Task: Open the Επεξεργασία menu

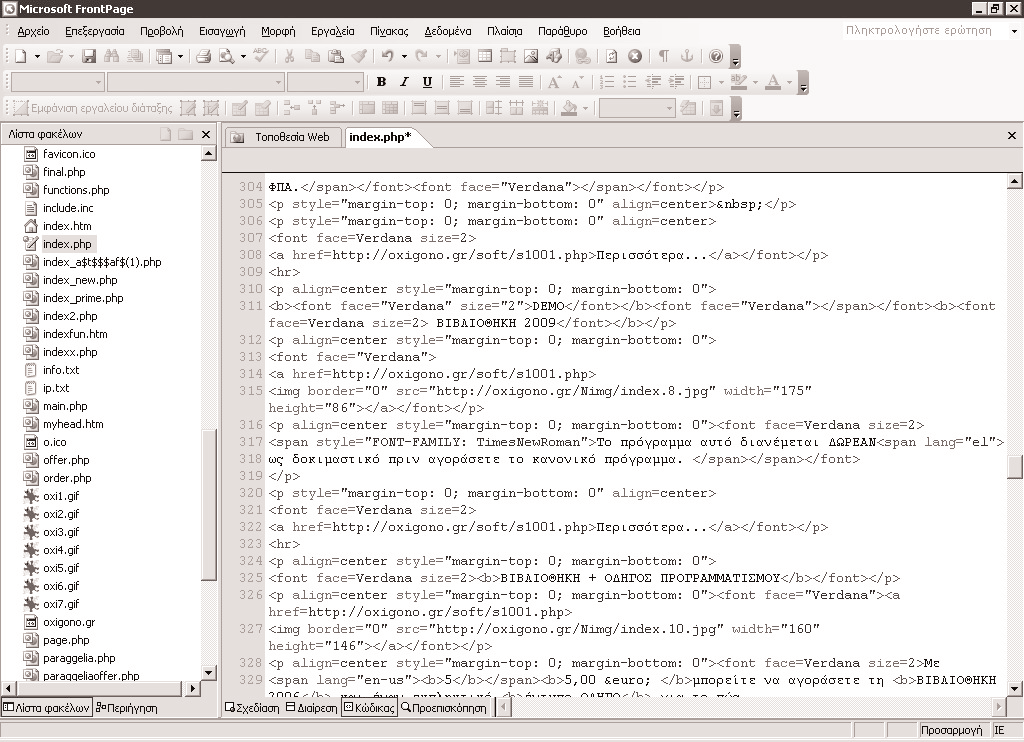Action: 95,31
